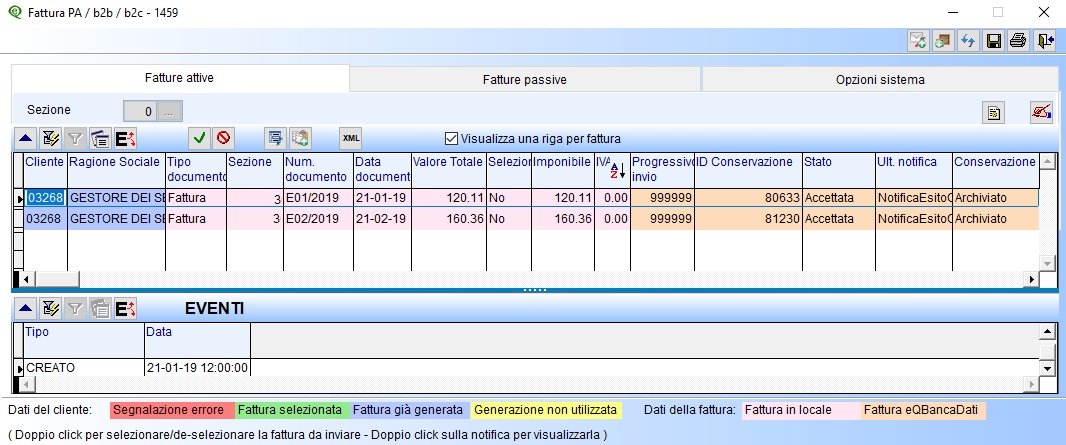The width and height of the screenshot is (1066, 445).
Task: Click the red deselect-all circle icon
Action: coord(224,138)
